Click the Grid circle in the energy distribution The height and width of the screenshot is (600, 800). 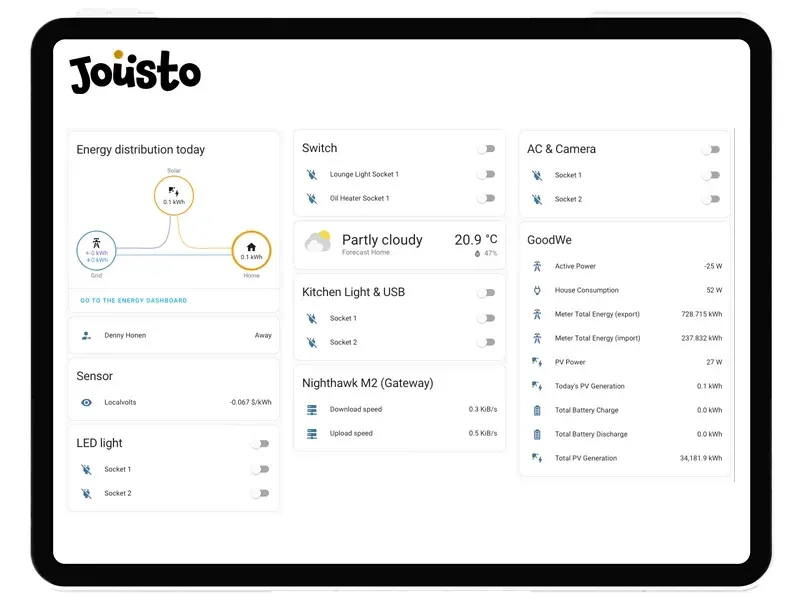coord(96,251)
